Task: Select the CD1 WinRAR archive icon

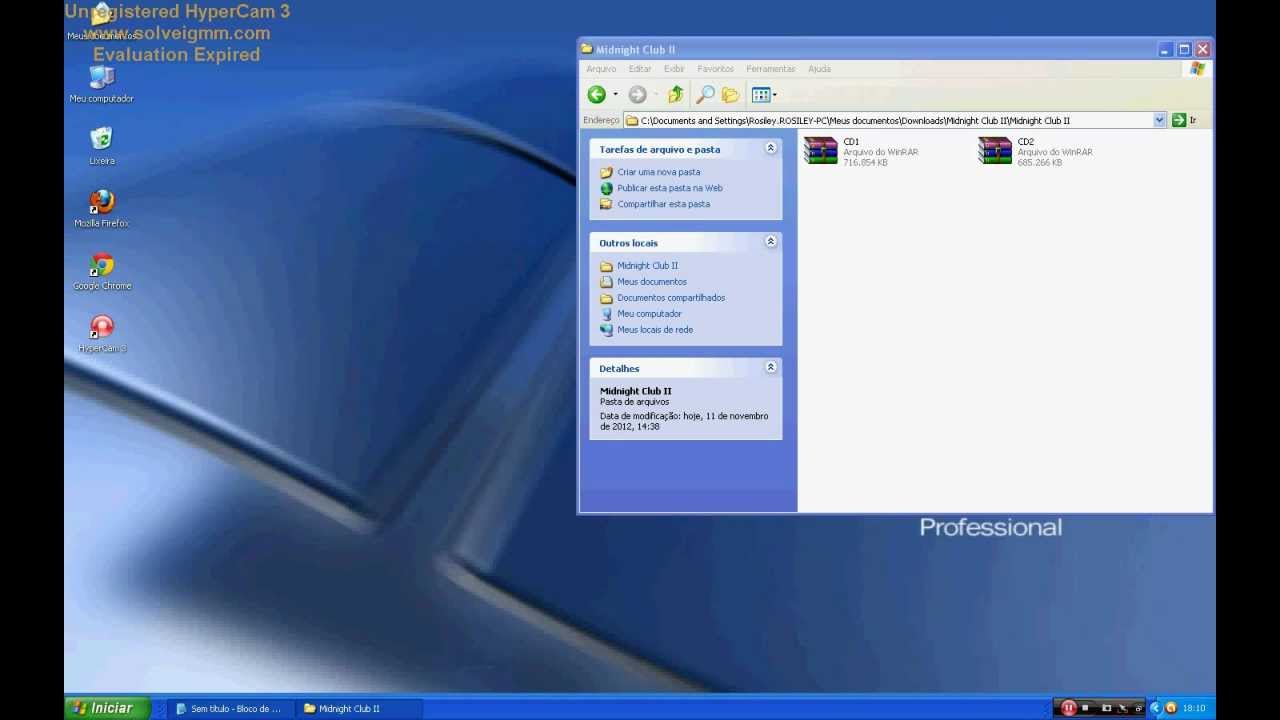Action: [x=821, y=151]
